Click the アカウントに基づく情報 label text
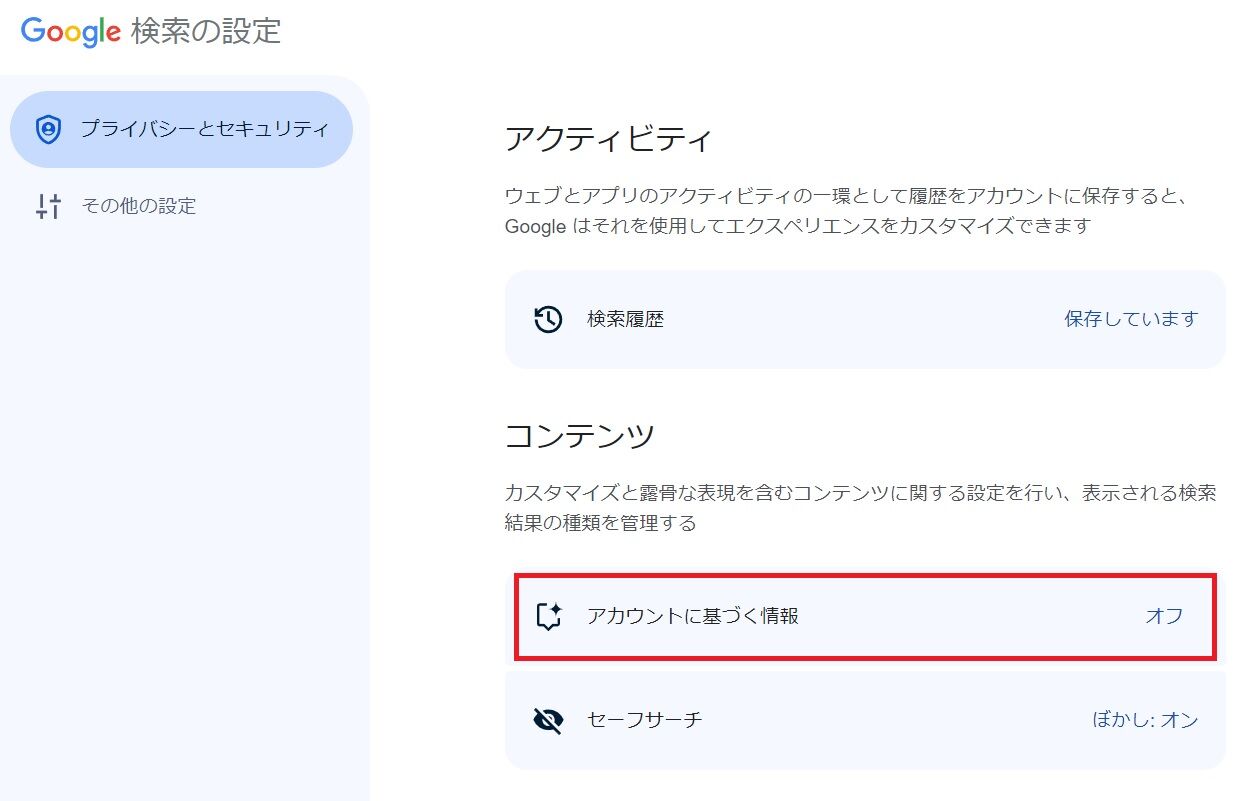The height and width of the screenshot is (801, 1251). click(693, 616)
